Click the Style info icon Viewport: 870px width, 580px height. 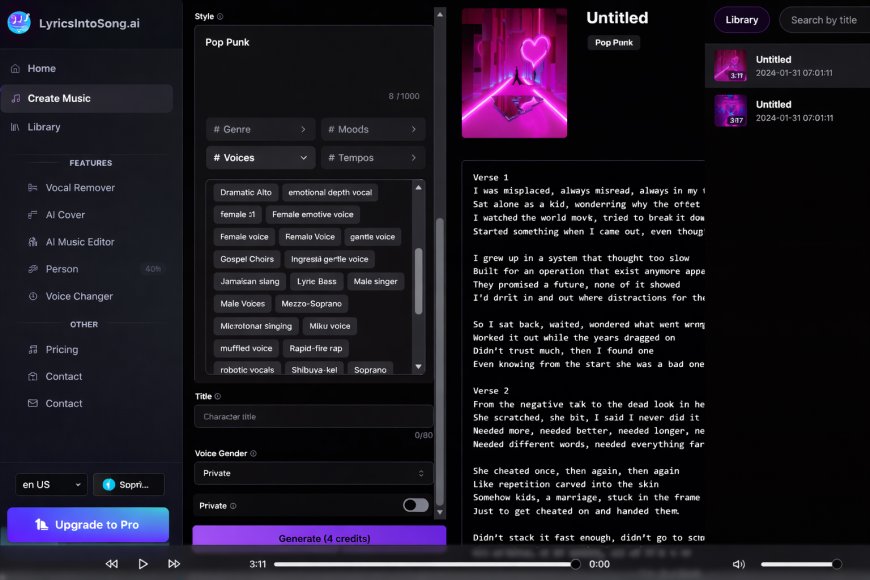[220, 17]
